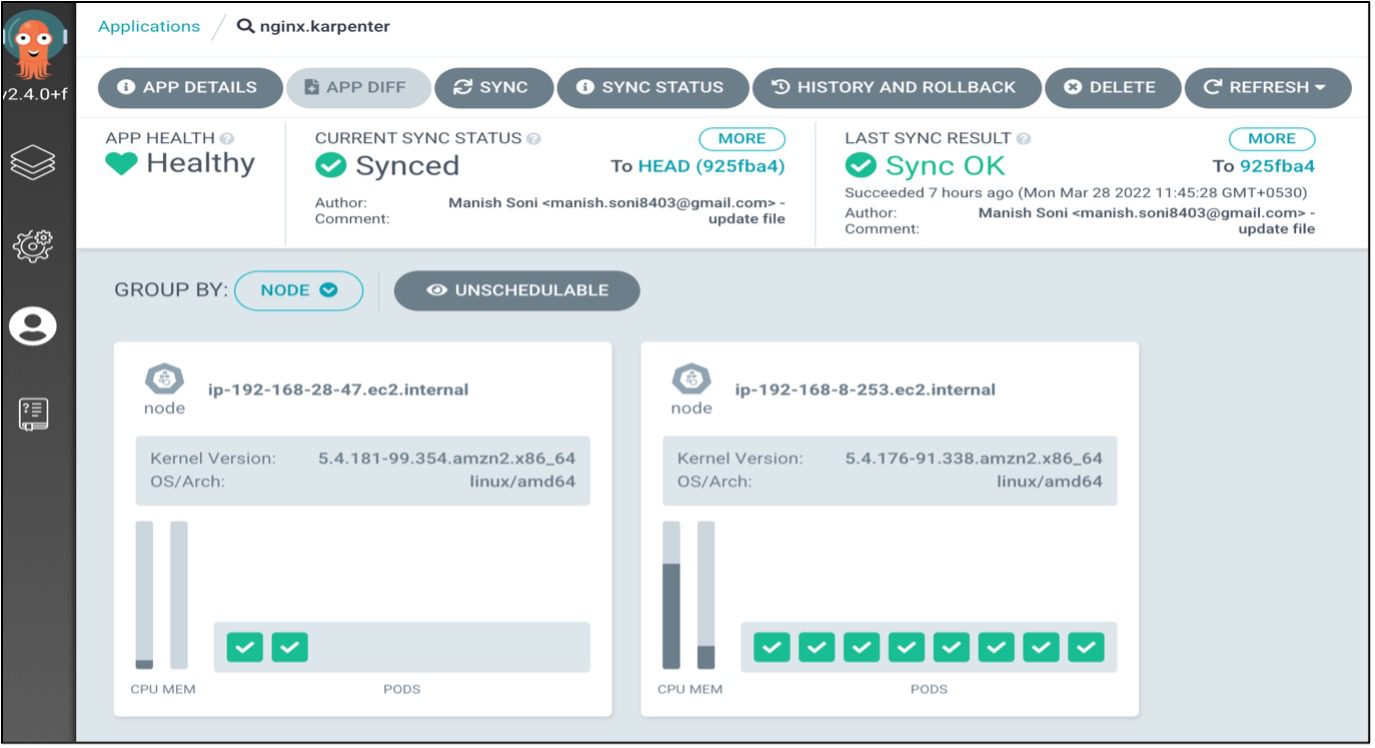The image size is (1375, 748).
Task: Select seventh pod on node ip-192-168-8-253
Action: [1041, 647]
